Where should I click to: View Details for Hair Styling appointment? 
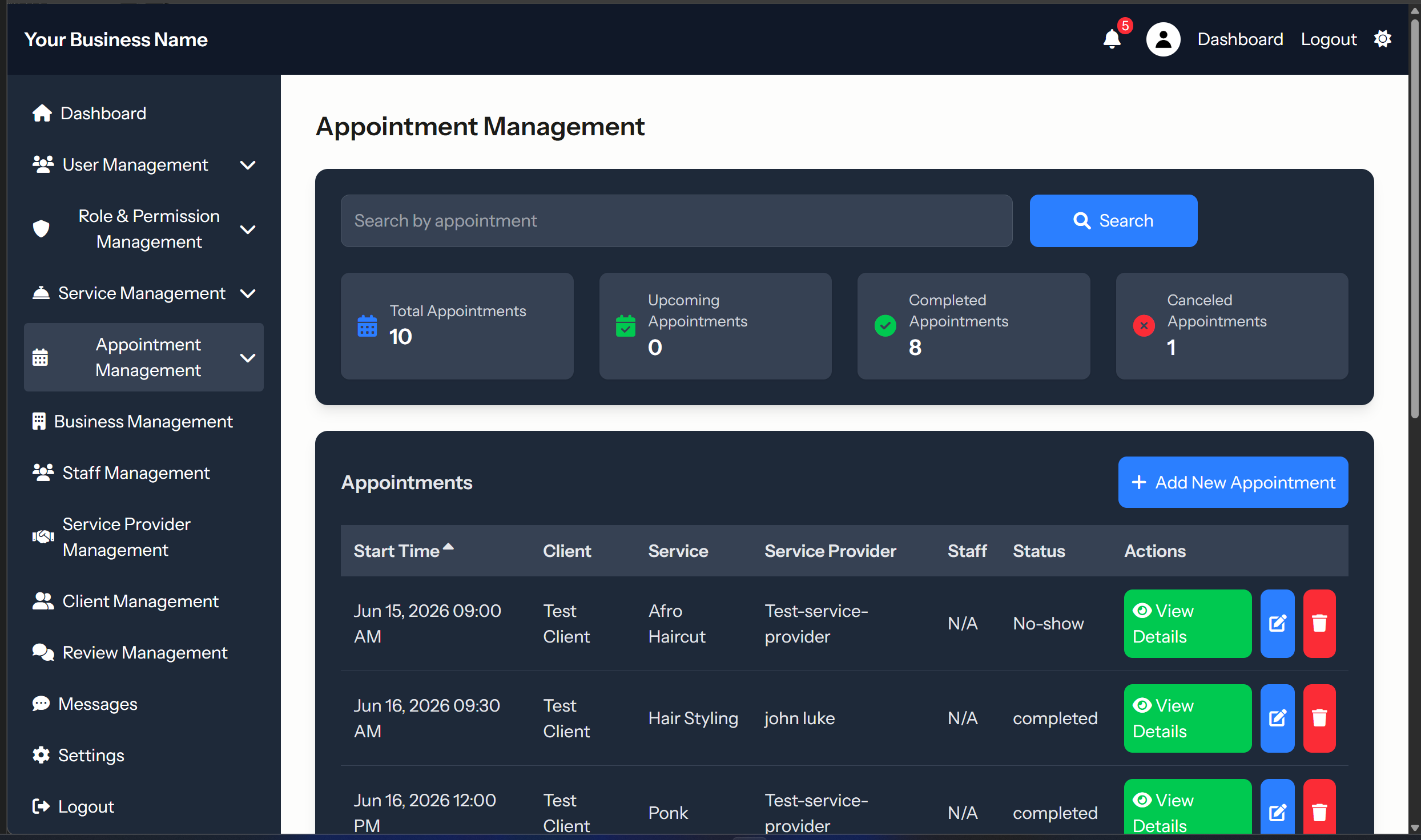tap(1187, 718)
